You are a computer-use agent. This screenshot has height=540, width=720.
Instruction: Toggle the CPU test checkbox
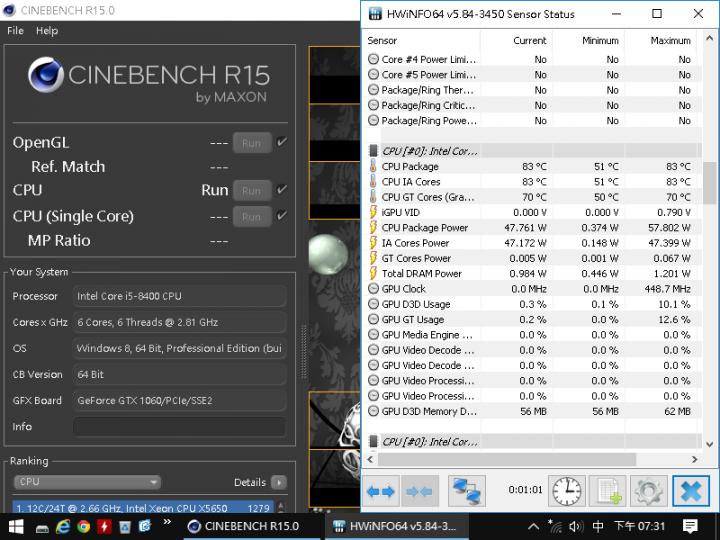[x=282, y=190]
